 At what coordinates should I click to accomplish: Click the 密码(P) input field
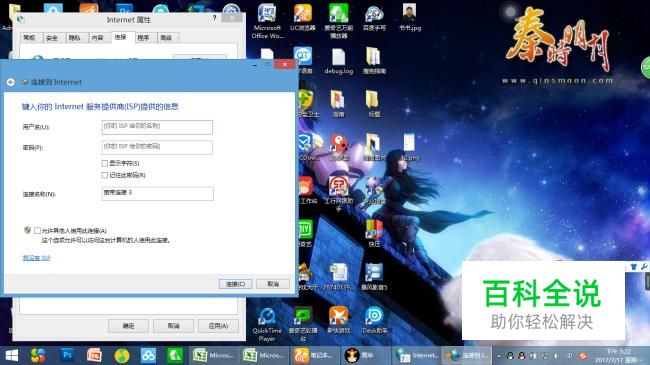[157, 148]
